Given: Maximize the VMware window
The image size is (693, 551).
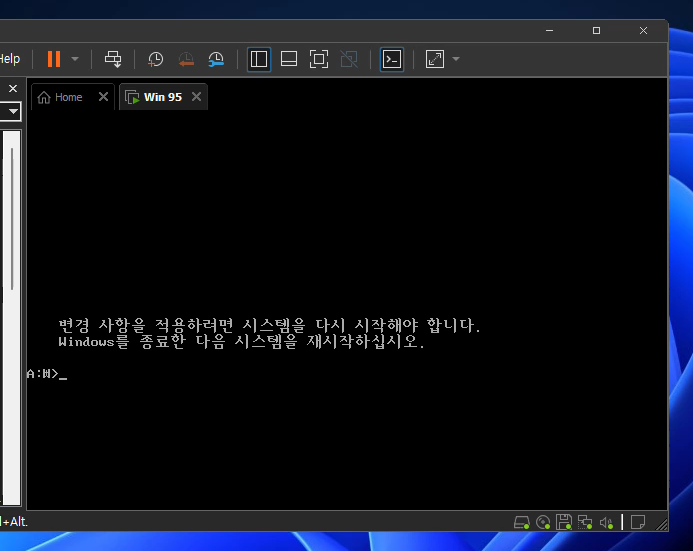Looking at the screenshot, I should coord(596,30).
